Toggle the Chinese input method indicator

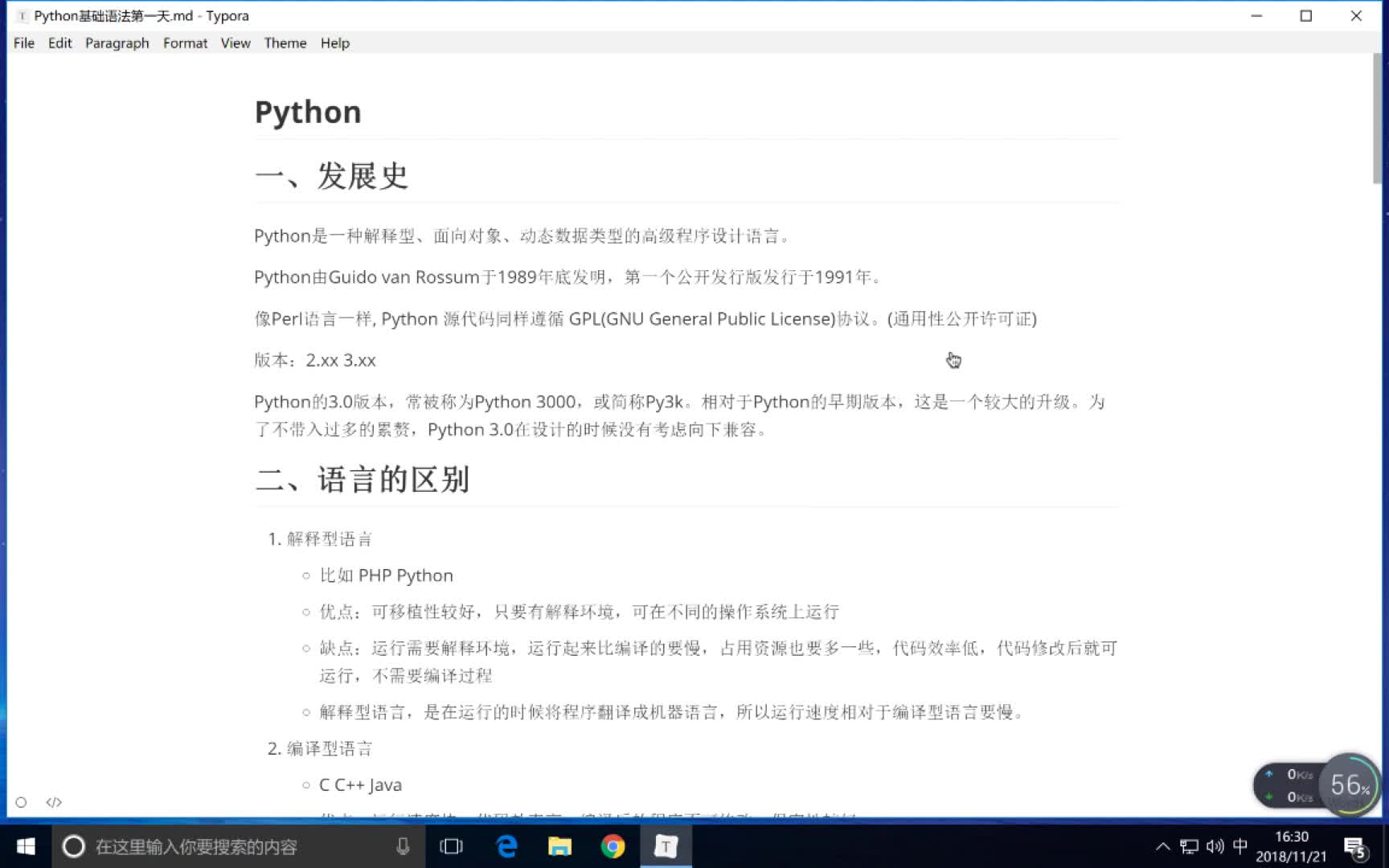[1240, 846]
